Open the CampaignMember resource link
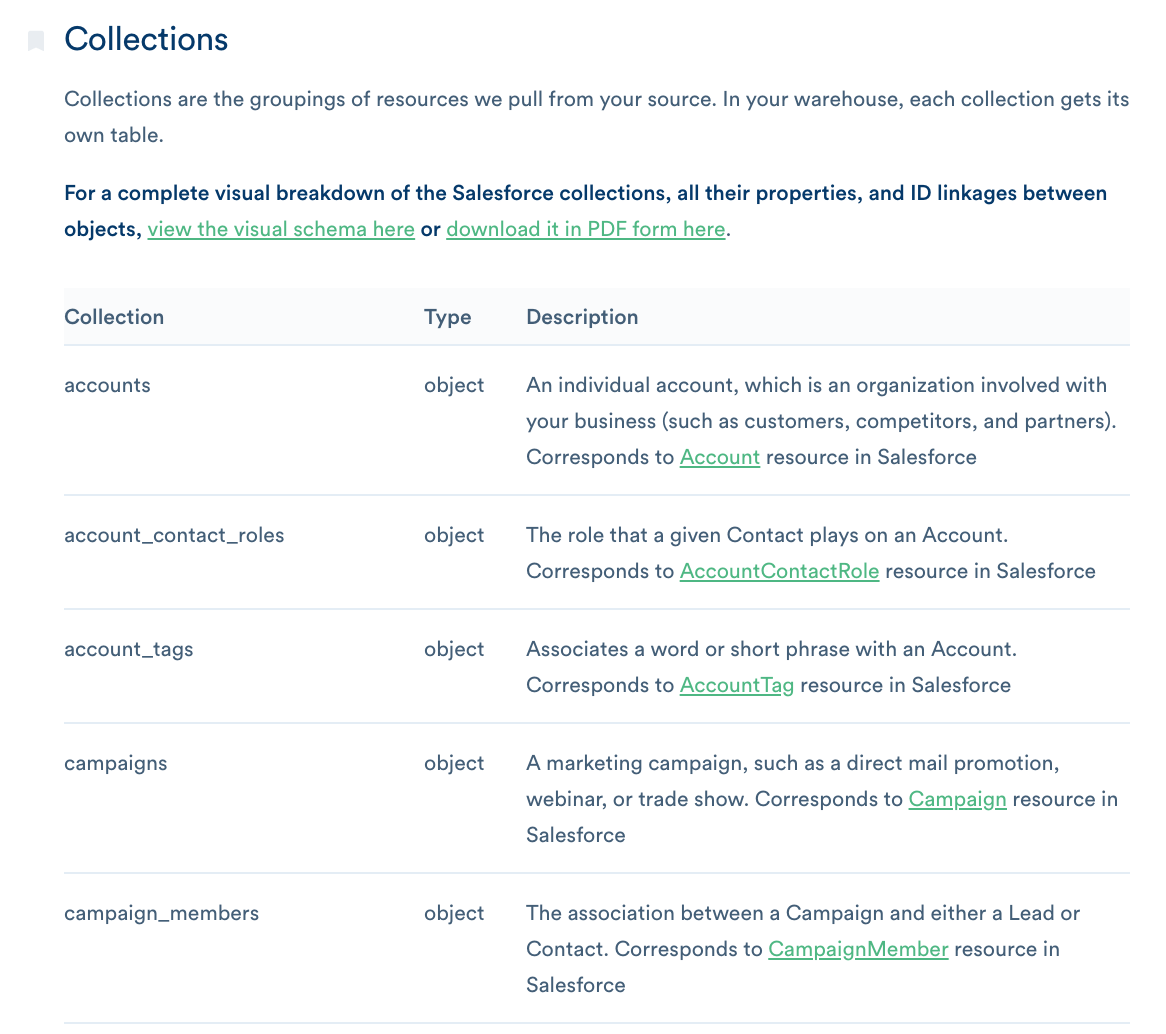The height and width of the screenshot is (1034, 1166). pos(858,949)
